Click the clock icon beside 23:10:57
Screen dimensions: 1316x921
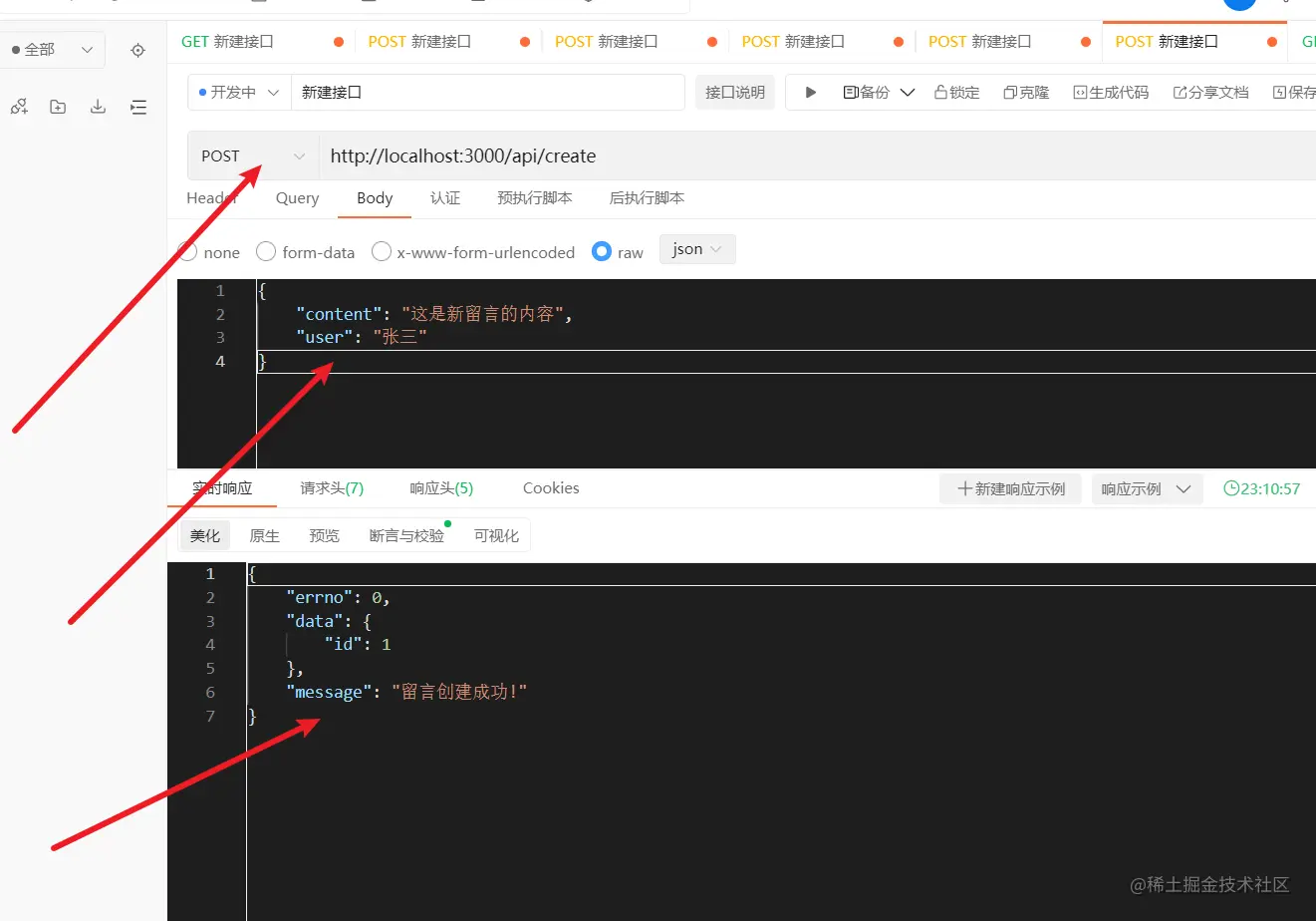pyautogui.click(x=1231, y=488)
